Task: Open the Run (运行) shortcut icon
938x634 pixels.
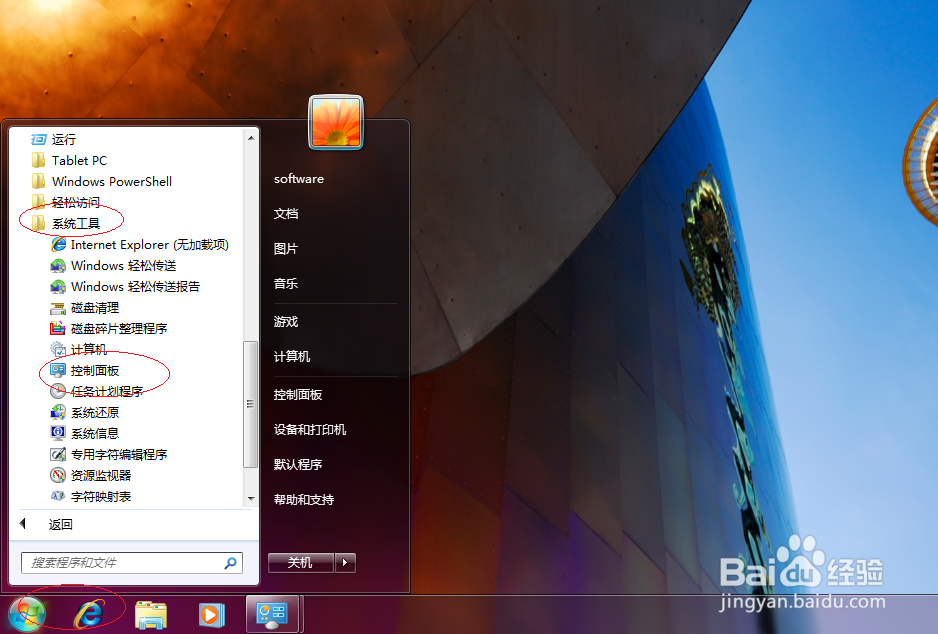Action: [x=38, y=139]
